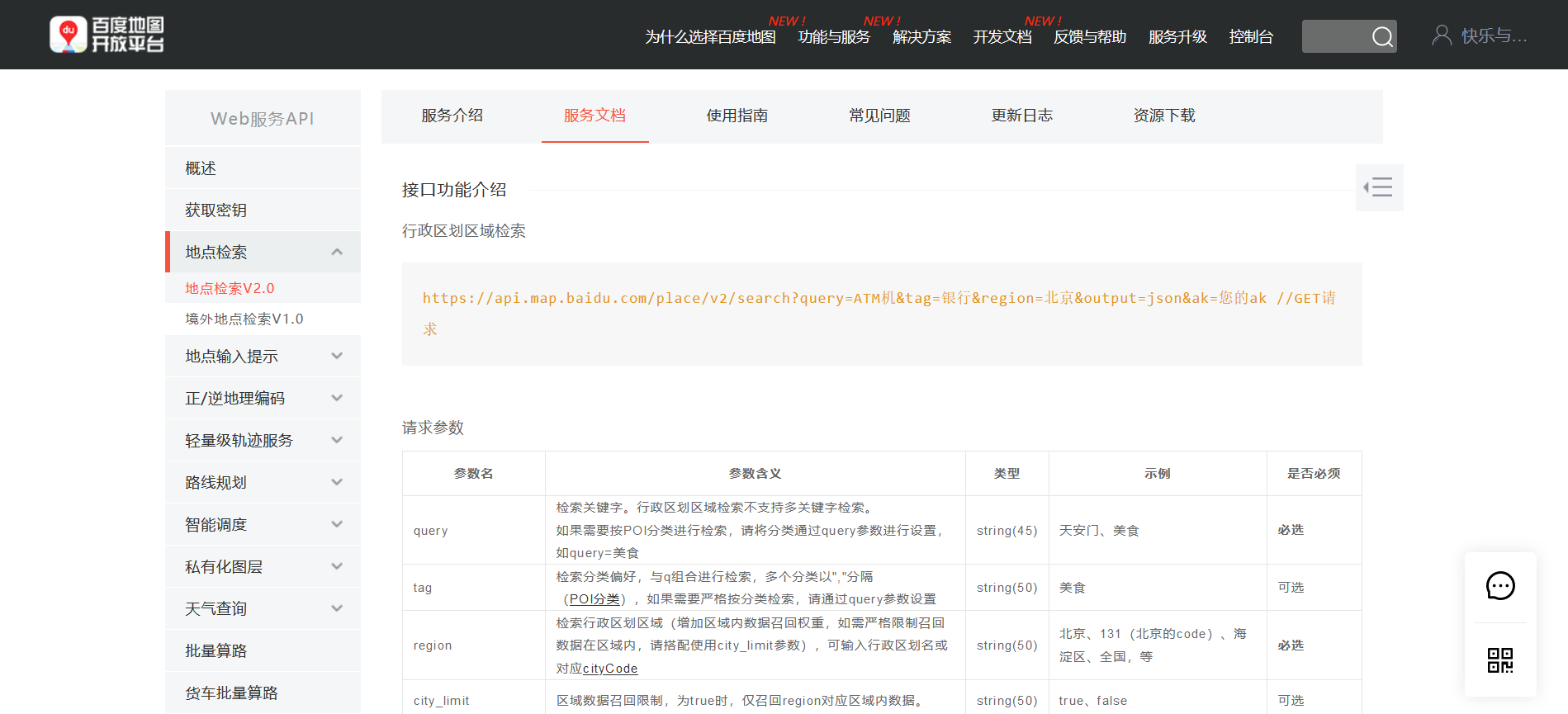The width and height of the screenshot is (1568, 714).
Task: Show the QR code icon
Action: [1500, 660]
